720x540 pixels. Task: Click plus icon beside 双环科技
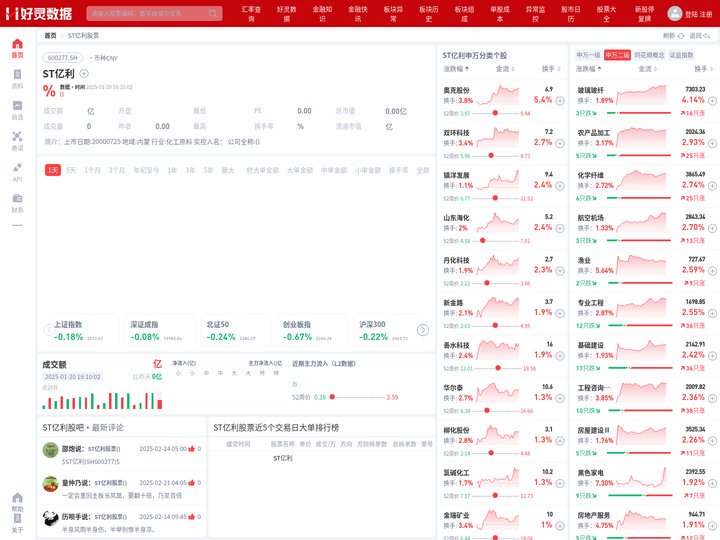point(560,143)
